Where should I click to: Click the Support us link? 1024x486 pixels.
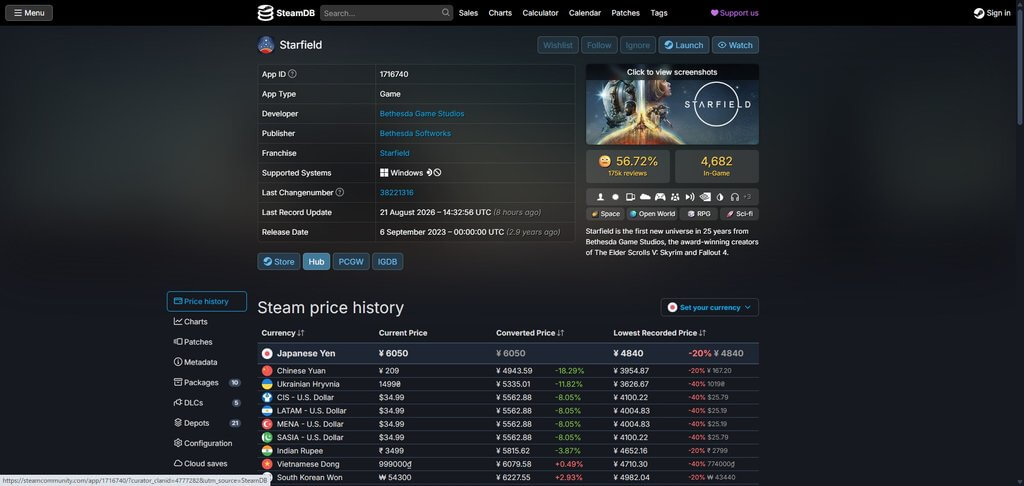pyautogui.click(x=734, y=13)
